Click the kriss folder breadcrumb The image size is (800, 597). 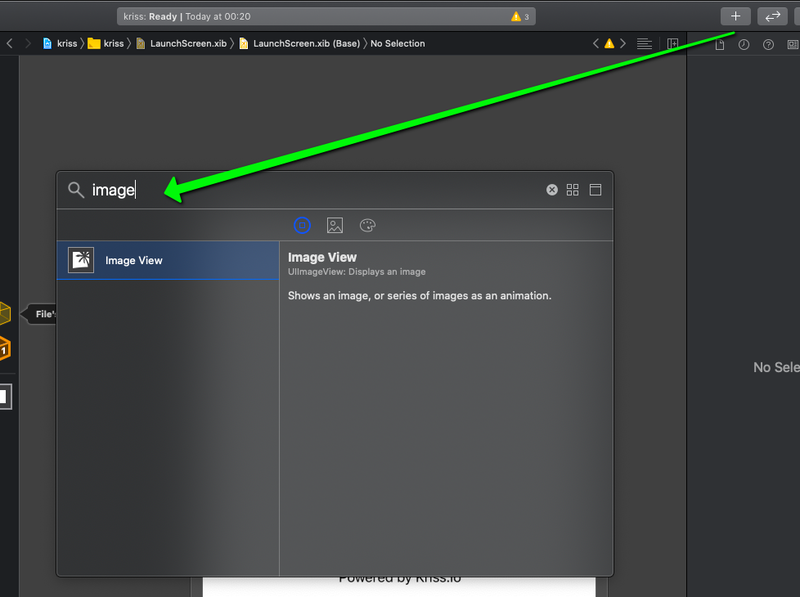coord(106,44)
